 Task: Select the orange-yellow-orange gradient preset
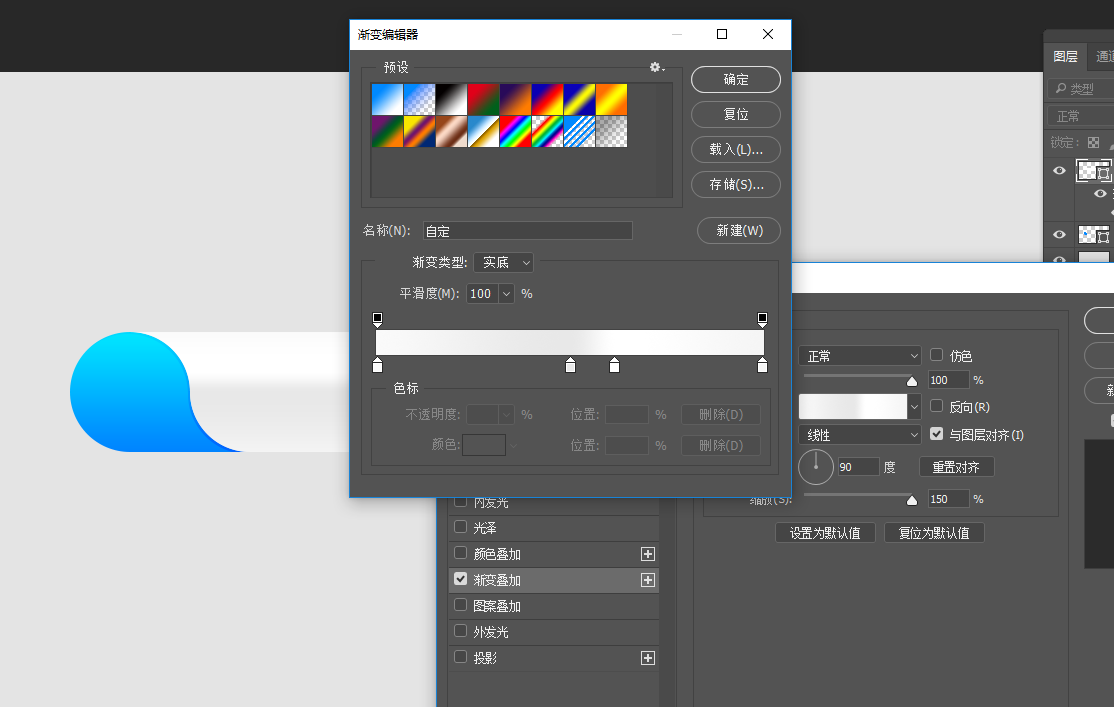tap(611, 99)
